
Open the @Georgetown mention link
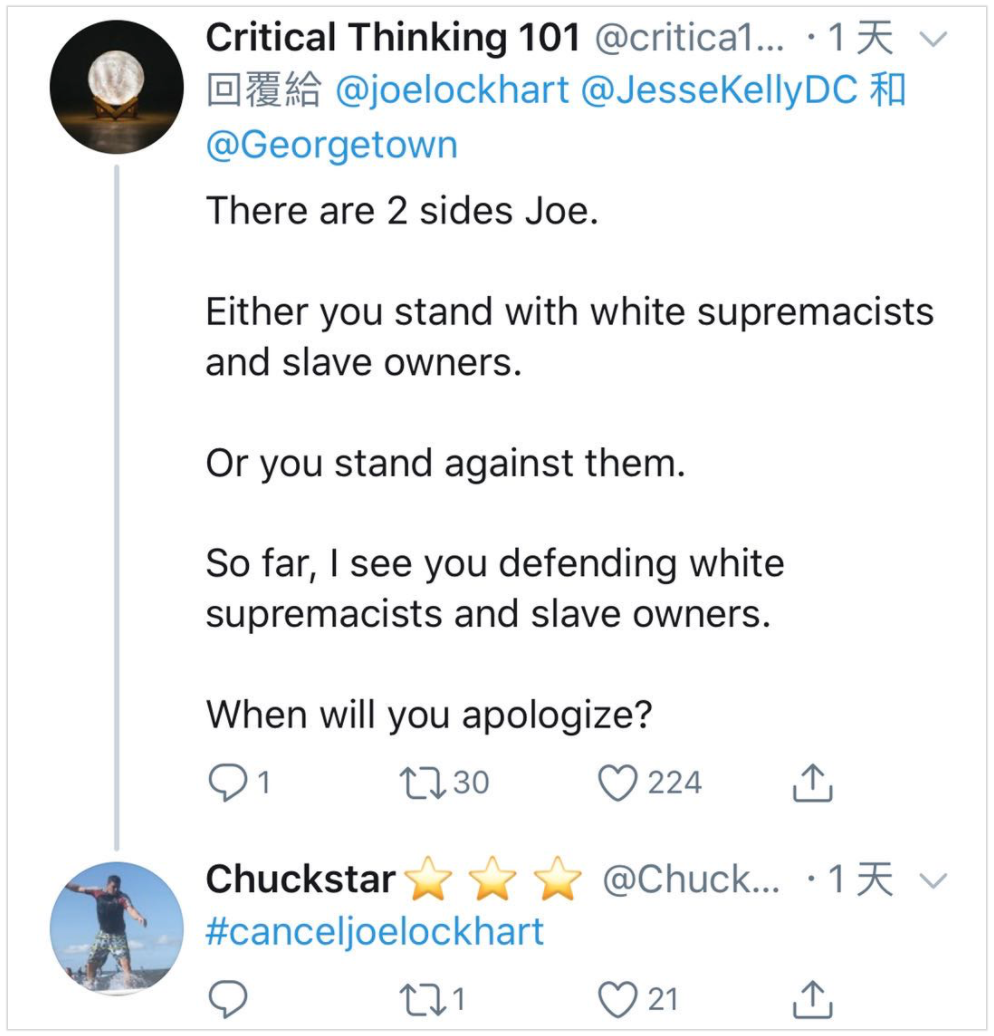click(332, 145)
